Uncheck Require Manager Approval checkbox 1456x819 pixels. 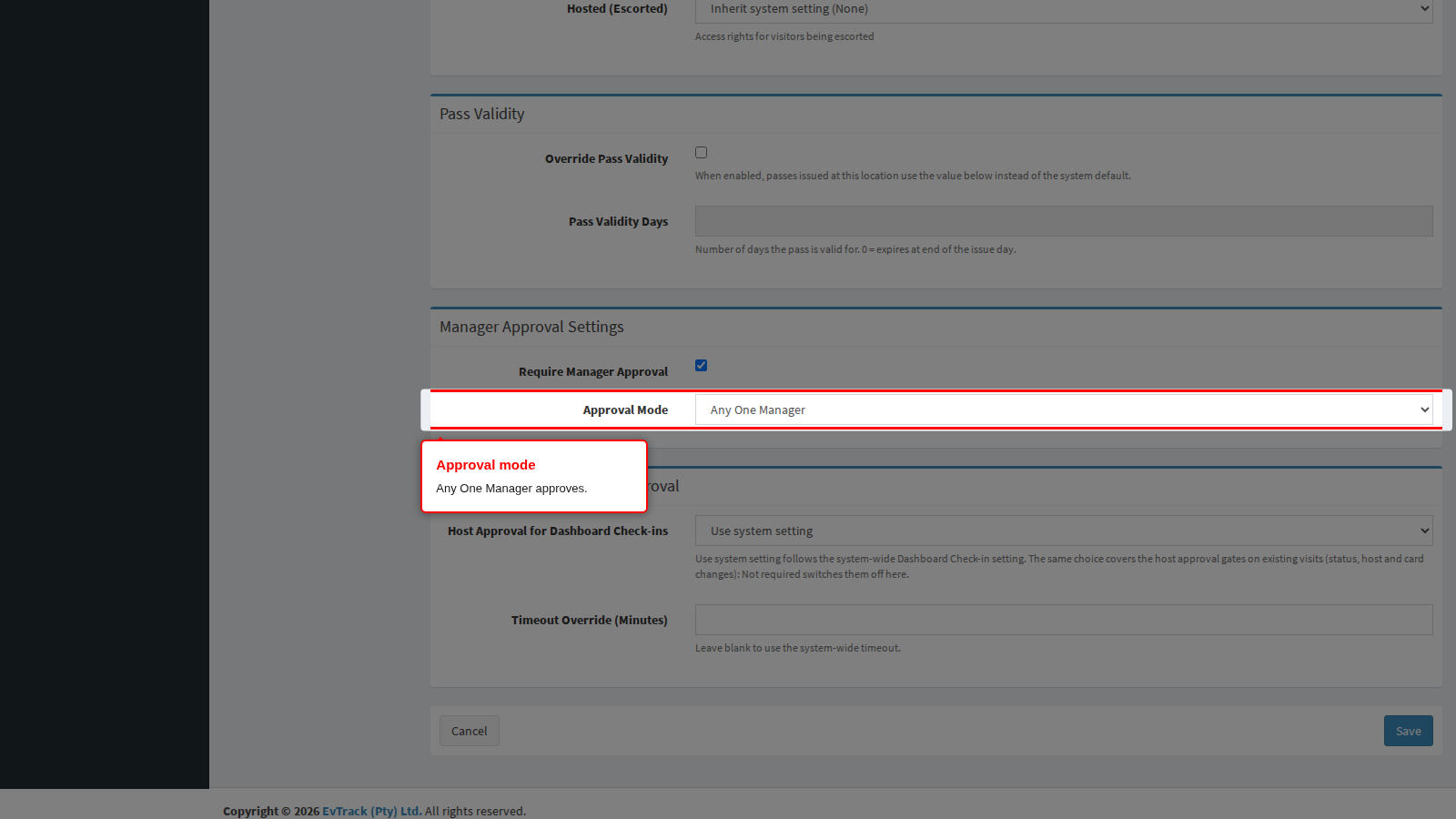click(701, 366)
